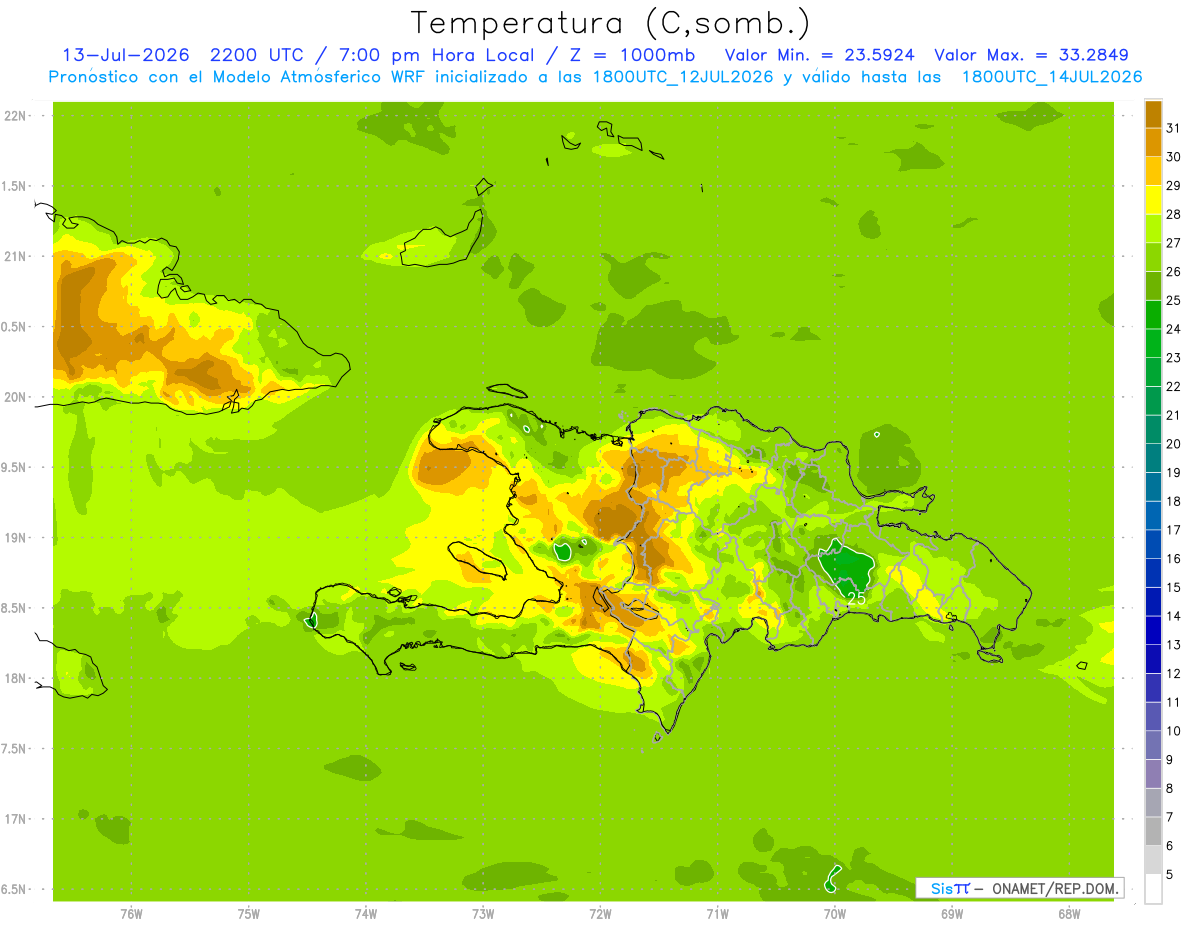Click the "70W" longitude label
This screenshot has width=1200, height=927.
point(835,913)
